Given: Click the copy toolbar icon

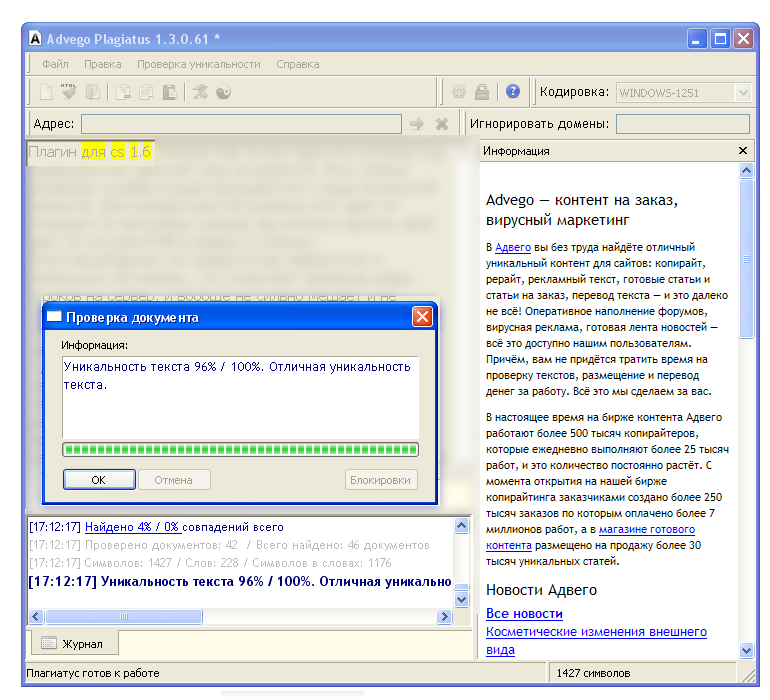Looking at the screenshot, I should tap(146, 92).
